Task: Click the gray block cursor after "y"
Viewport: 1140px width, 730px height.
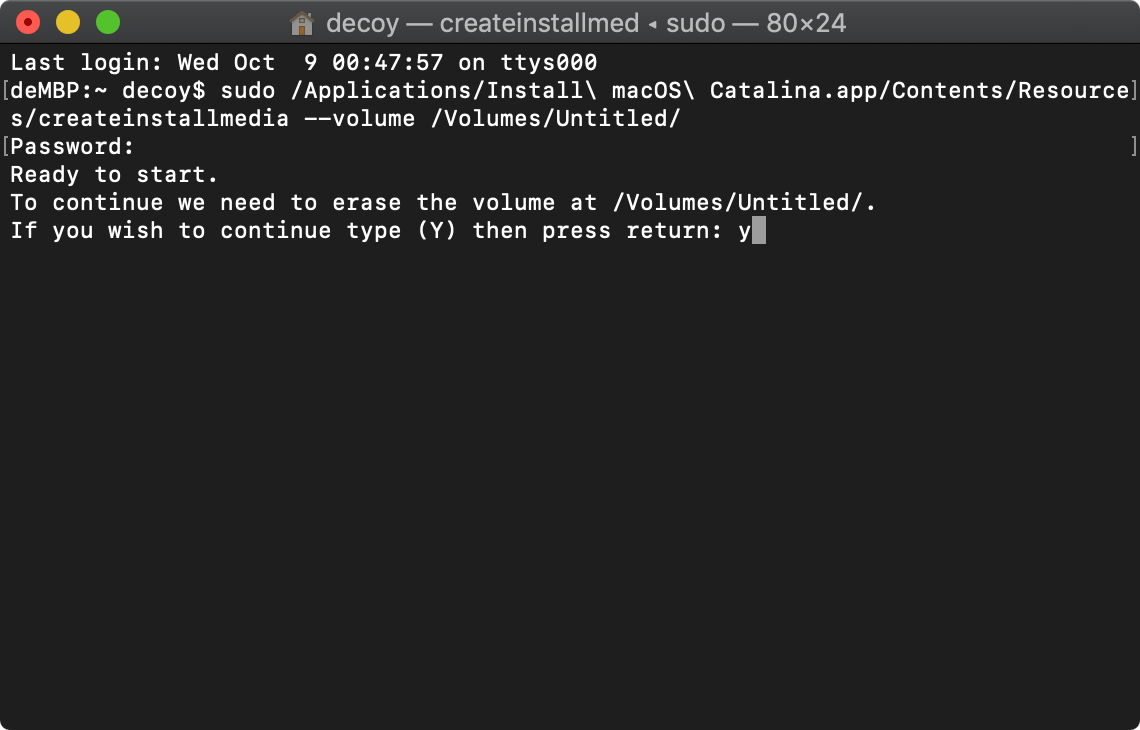Action: tap(758, 230)
